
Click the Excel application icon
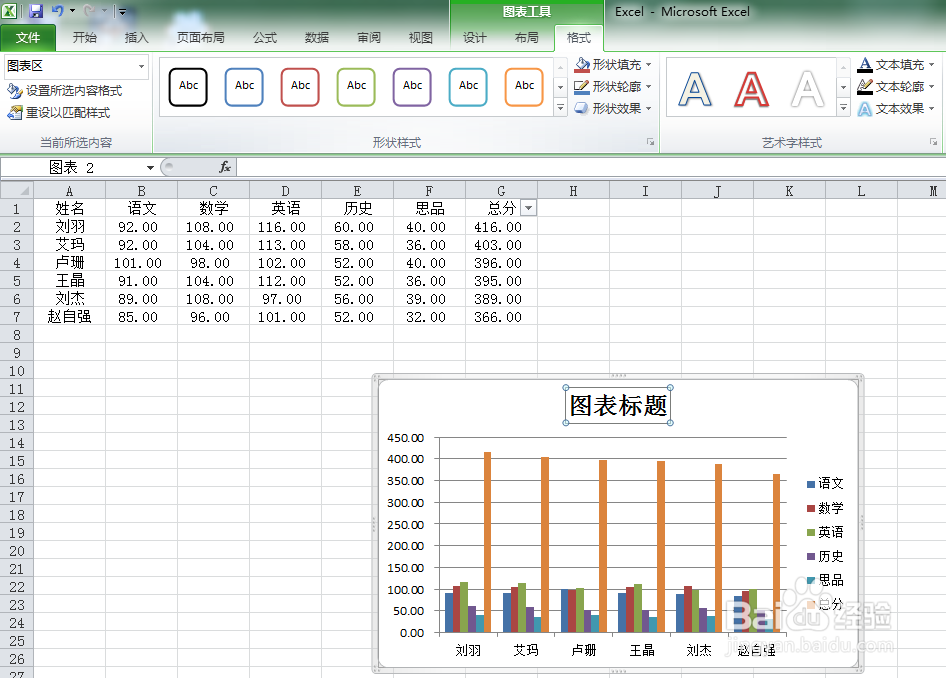point(10,11)
